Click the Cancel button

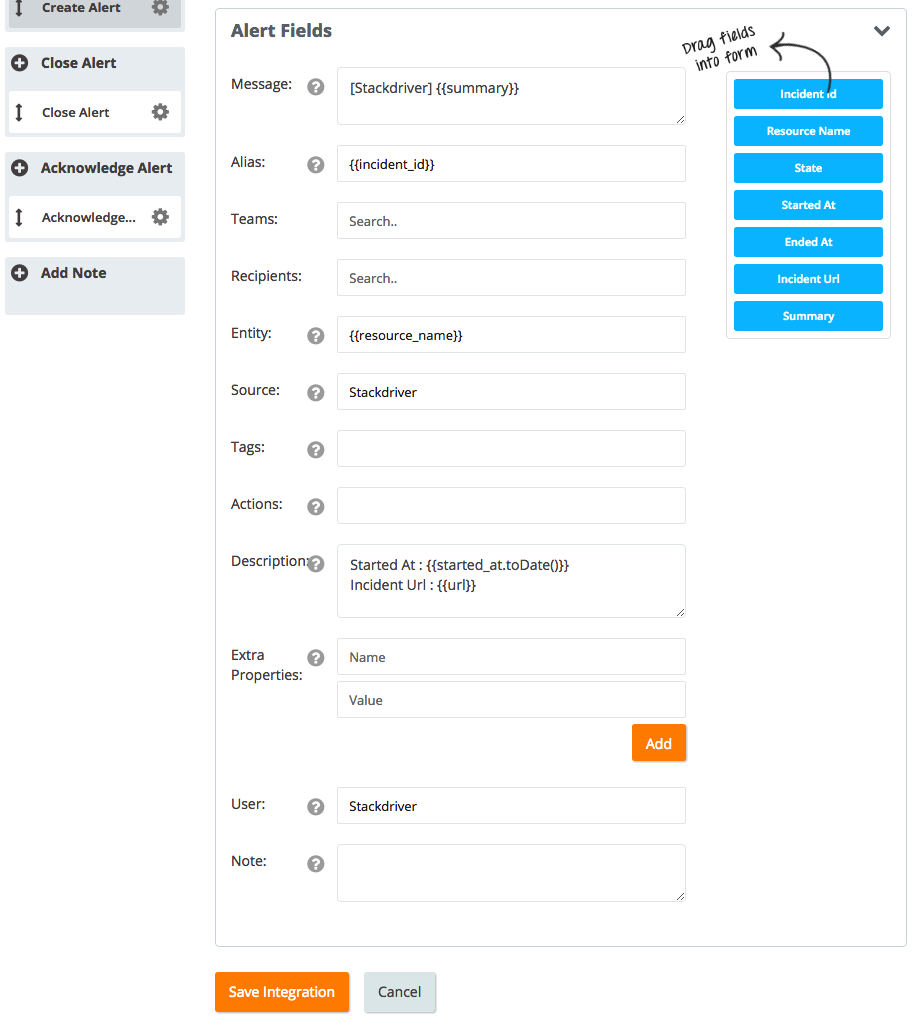tap(399, 992)
